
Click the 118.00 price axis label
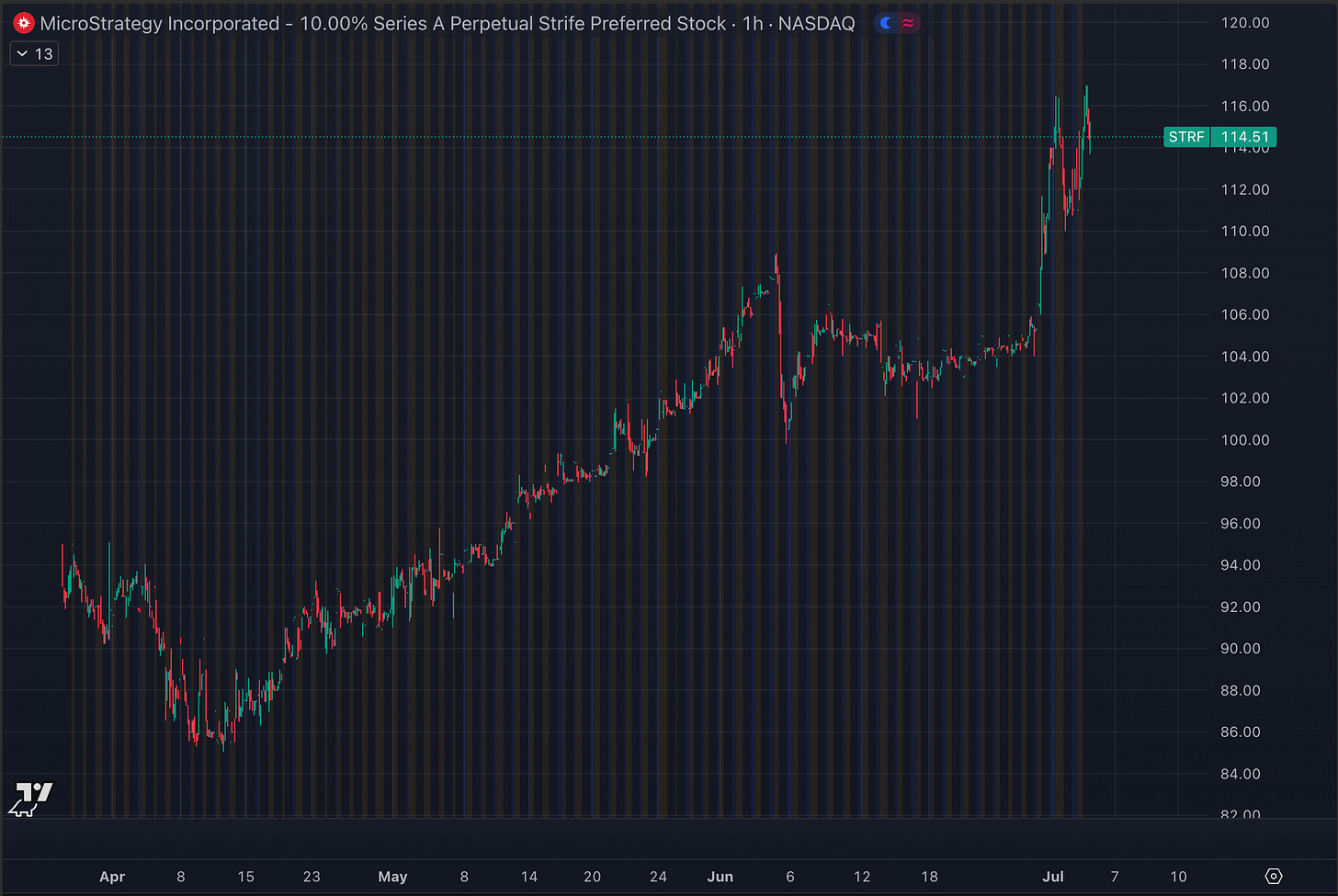[1245, 64]
